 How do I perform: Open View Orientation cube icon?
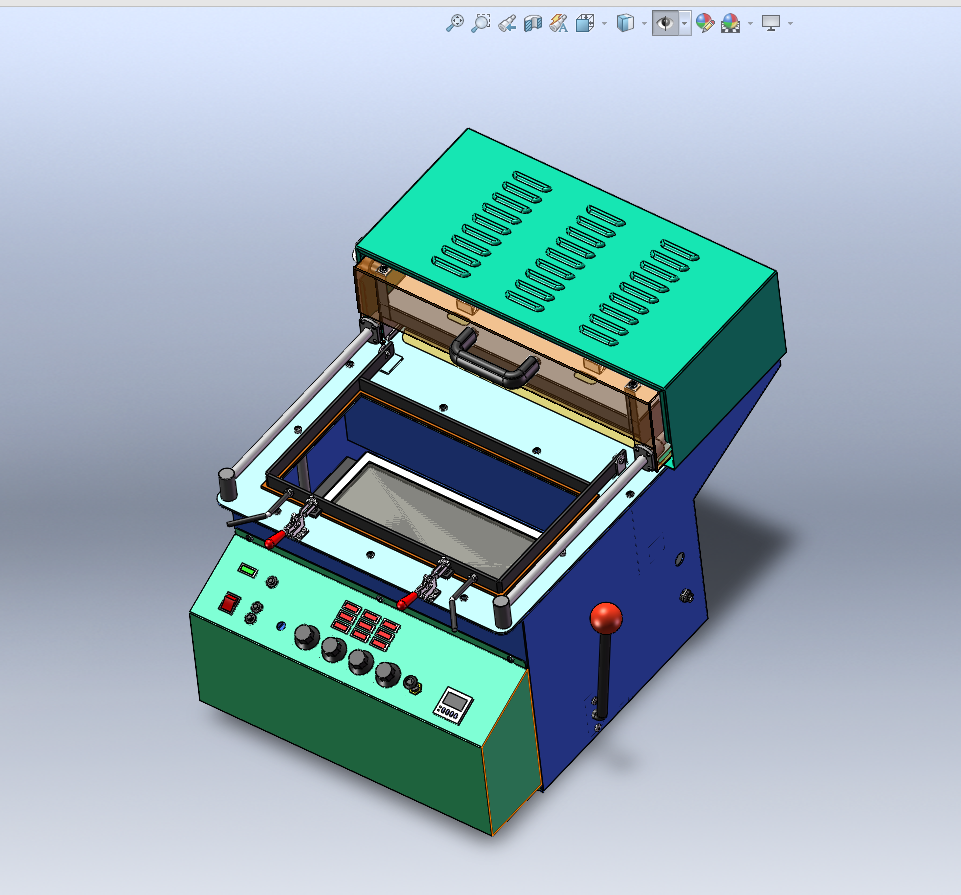click(x=586, y=23)
